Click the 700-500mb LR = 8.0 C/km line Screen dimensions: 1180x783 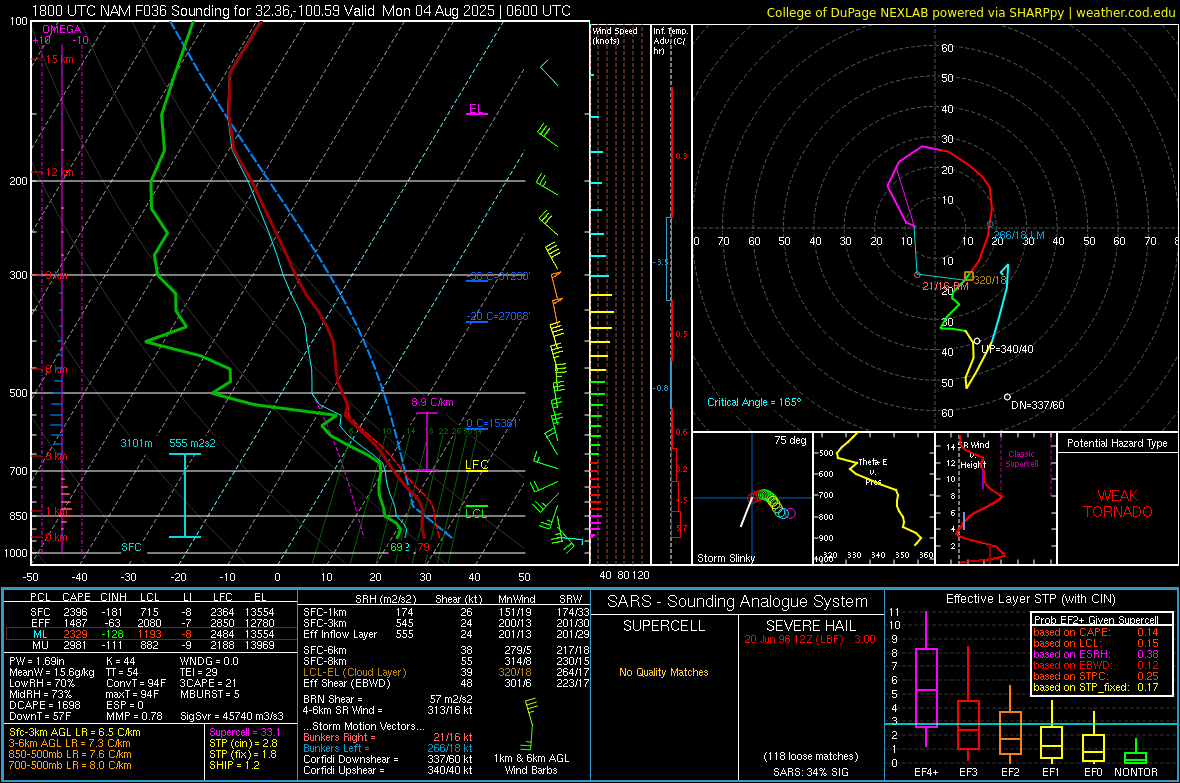70,765
